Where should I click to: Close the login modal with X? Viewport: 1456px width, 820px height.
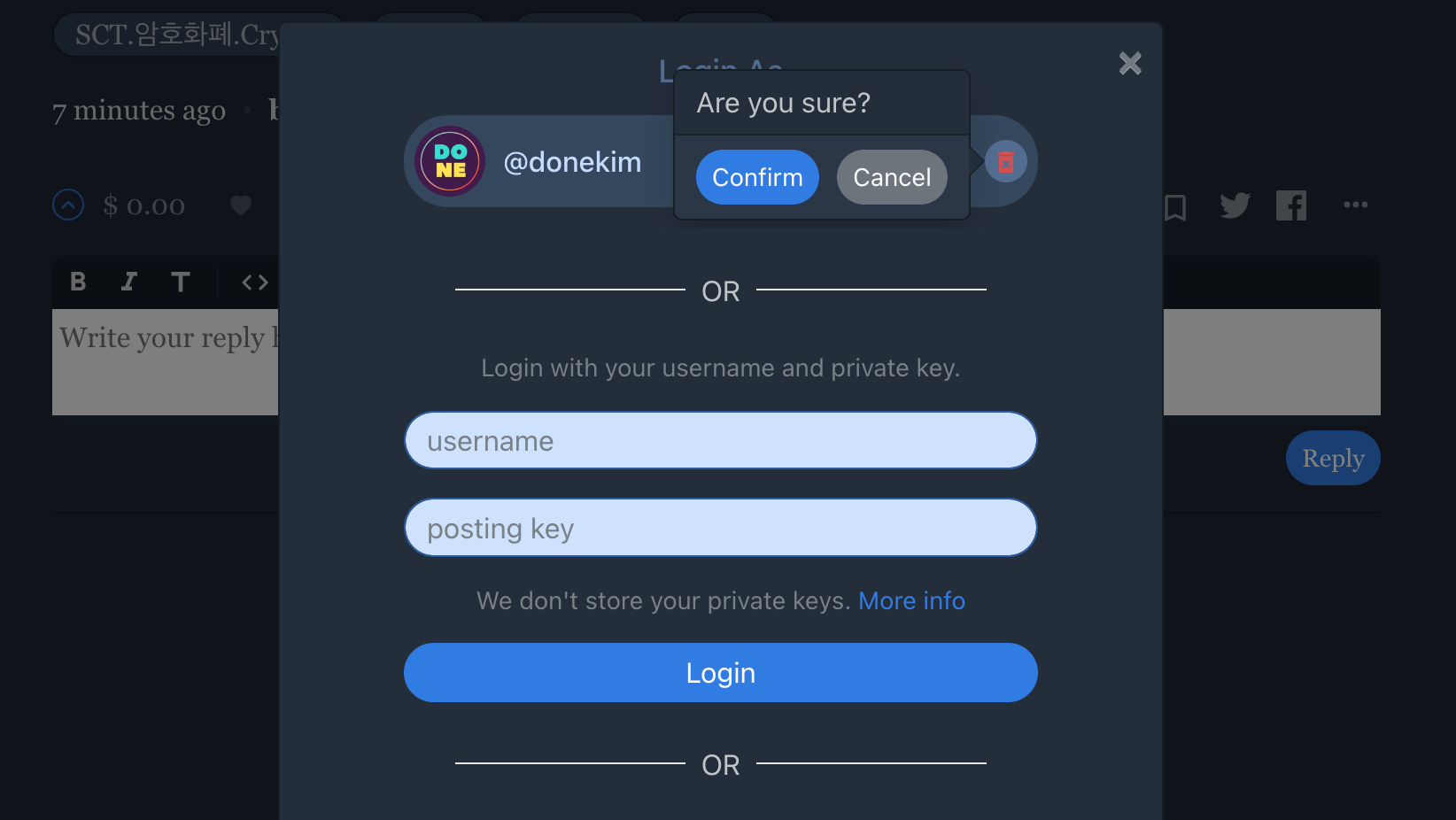click(1129, 63)
